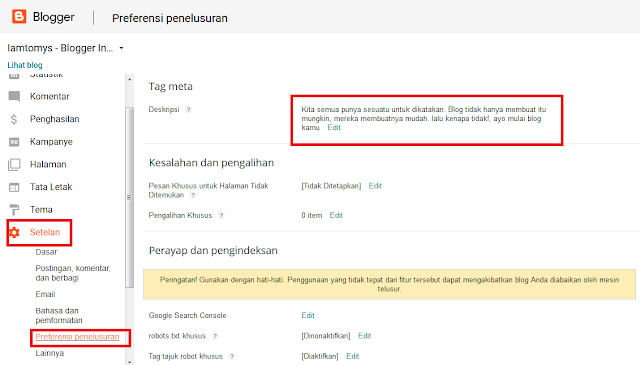The width and height of the screenshot is (640, 365).
Task: Select Kampanye in the sidebar
Action: pyautogui.click(x=51, y=142)
